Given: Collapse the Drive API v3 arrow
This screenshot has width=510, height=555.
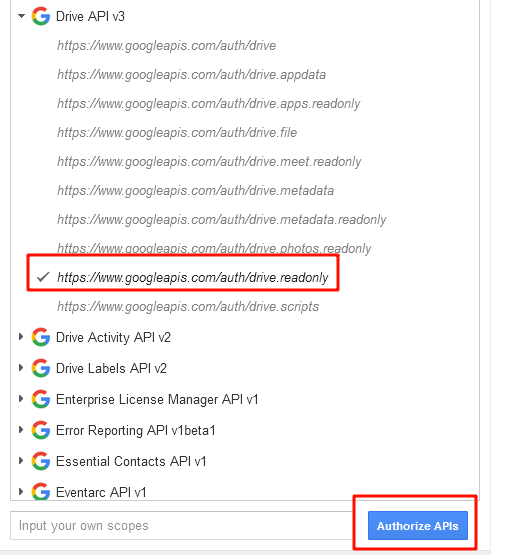Looking at the screenshot, I should 22,16.
